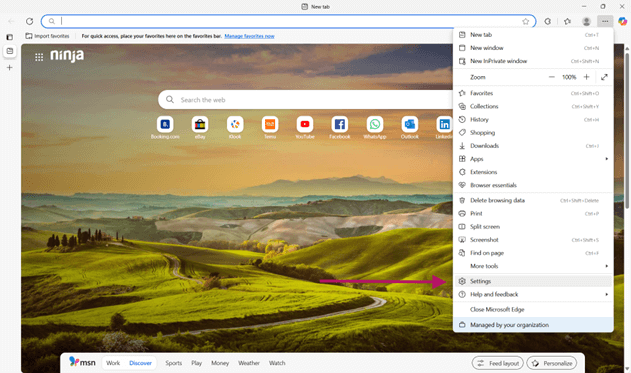This screenshot has height=373, width=631.
Task: Open the Watch feed tab
Action: tap(277, 363)
